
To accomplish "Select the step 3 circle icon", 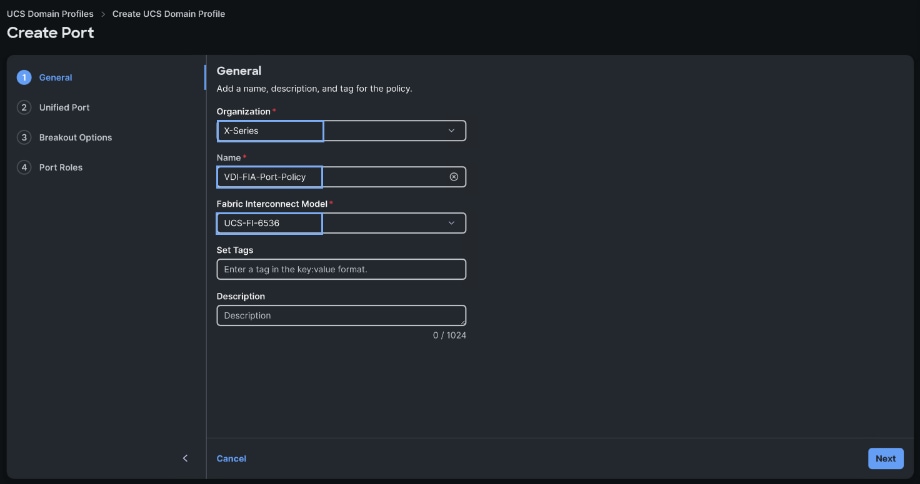I will (24, 137).
